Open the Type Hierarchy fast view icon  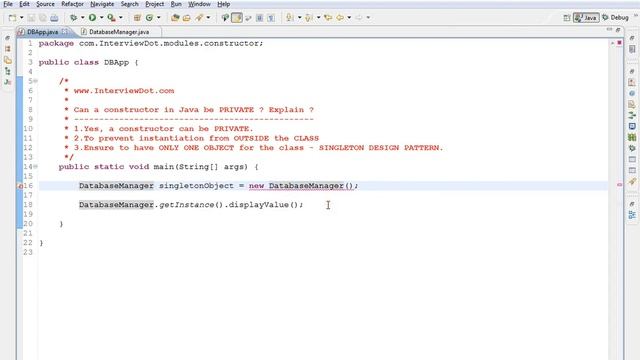pyautogui.click(x=8, y=71)
